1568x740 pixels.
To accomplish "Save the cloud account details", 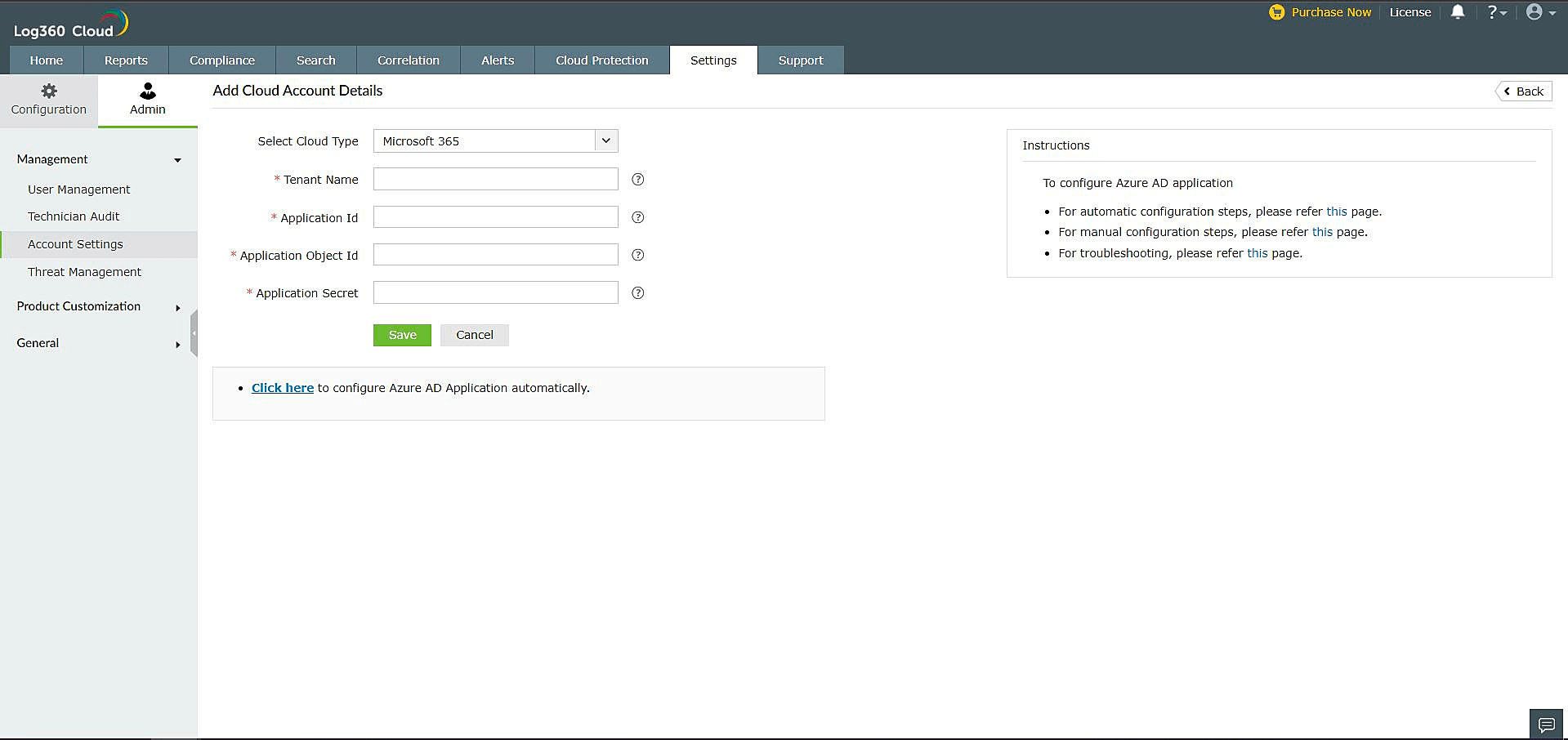I will point(402,335).
